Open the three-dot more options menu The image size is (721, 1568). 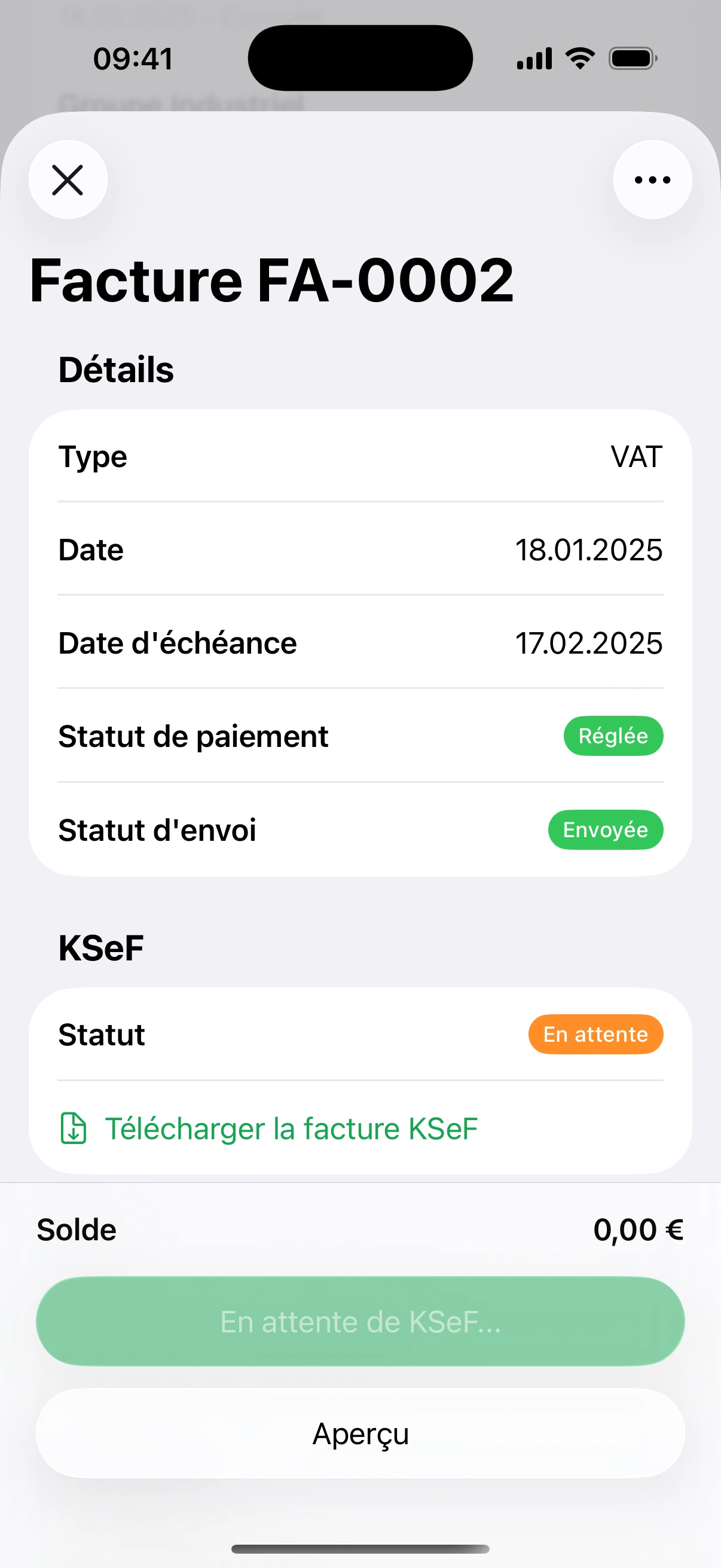pyautogui.click(x=652, y=179)
